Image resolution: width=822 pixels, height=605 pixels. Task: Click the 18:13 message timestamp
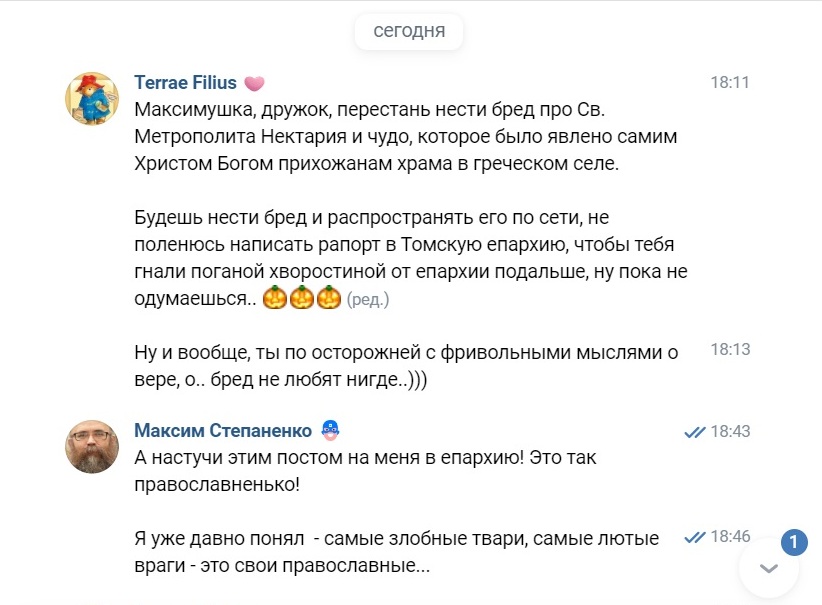click(x=730, y=350)
